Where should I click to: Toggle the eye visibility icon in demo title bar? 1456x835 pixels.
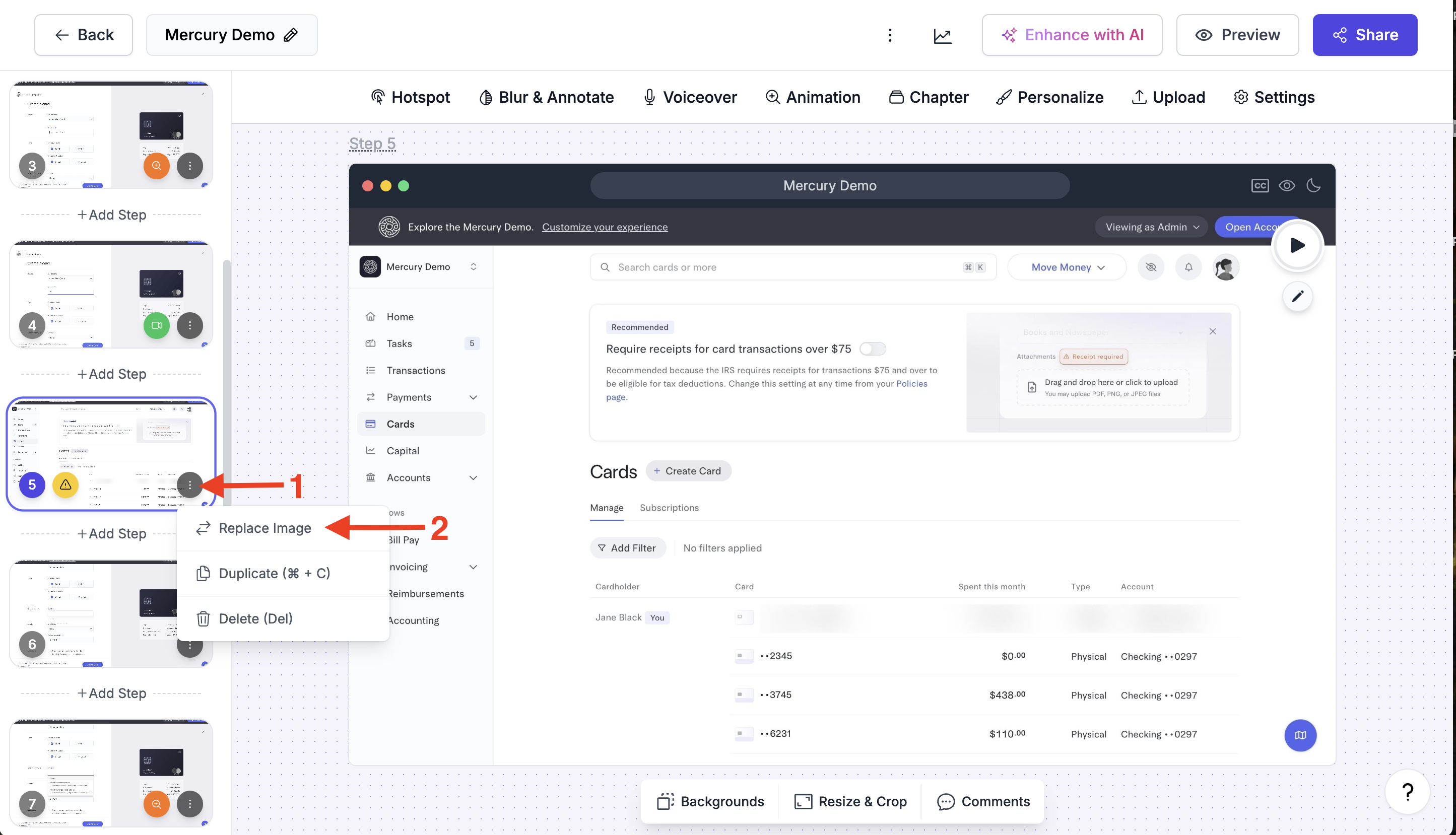[x=1287, y=186]
